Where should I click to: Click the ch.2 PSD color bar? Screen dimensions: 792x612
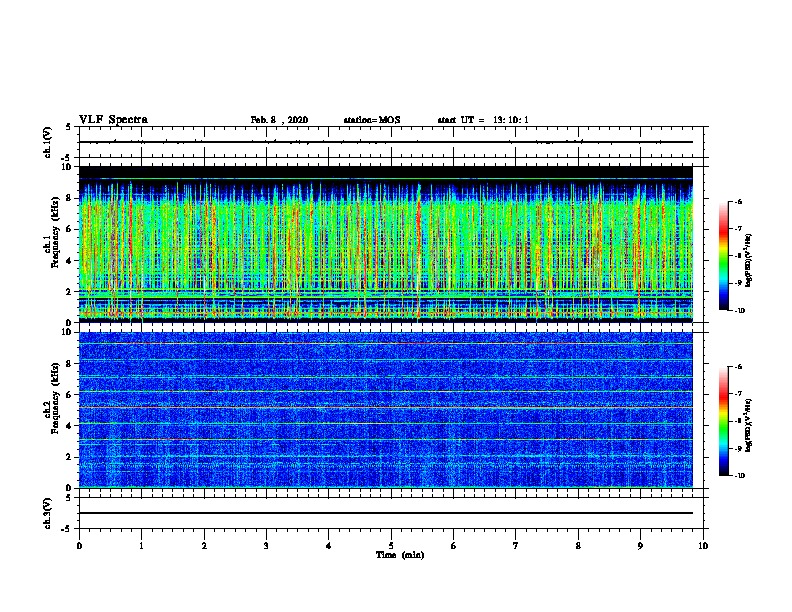click(723, 421)
